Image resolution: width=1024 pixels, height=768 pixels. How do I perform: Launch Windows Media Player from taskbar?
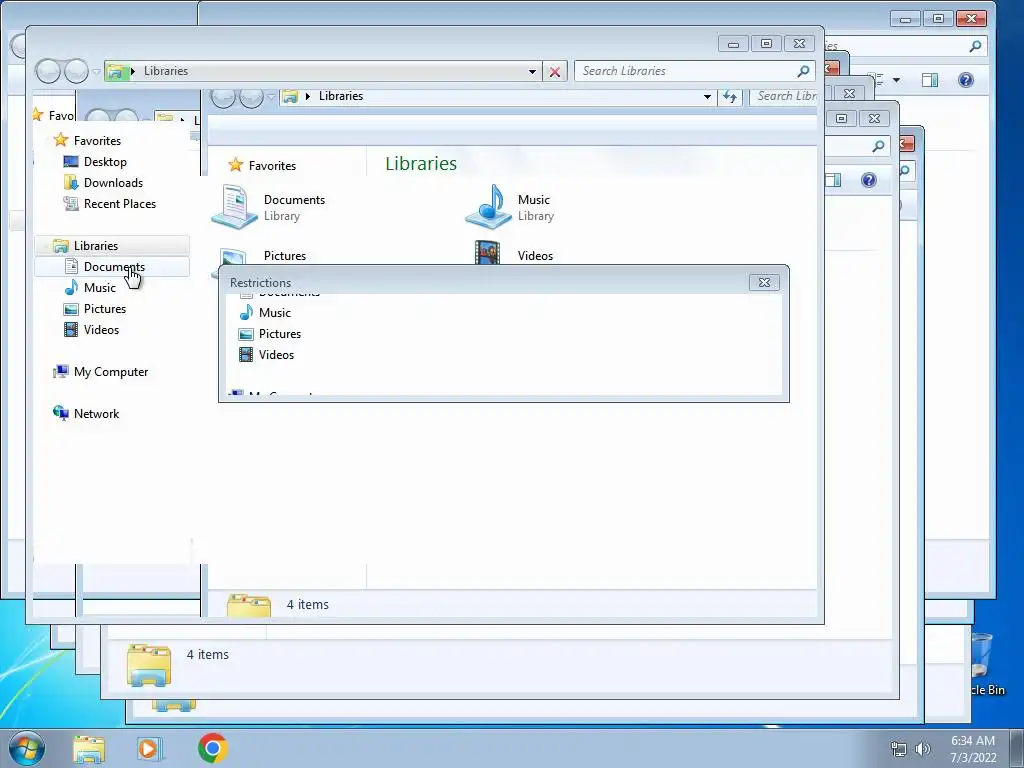point(149,749)
